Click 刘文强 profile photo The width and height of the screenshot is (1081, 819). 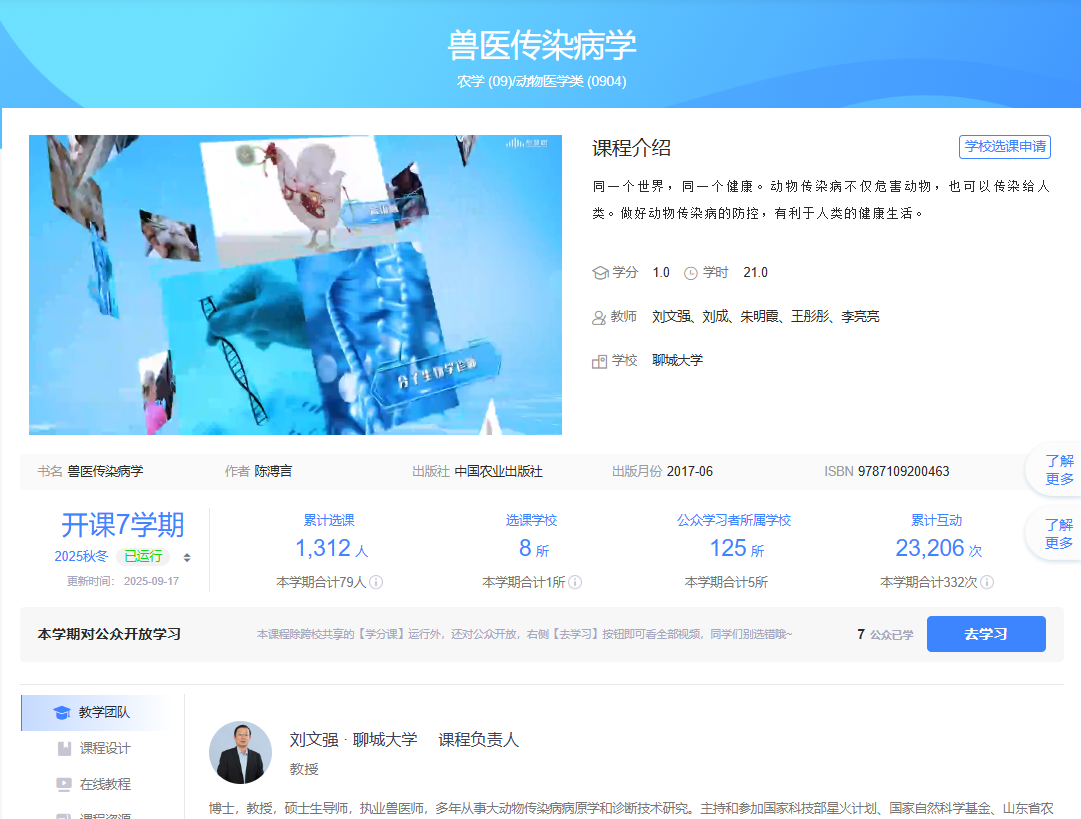240,752
